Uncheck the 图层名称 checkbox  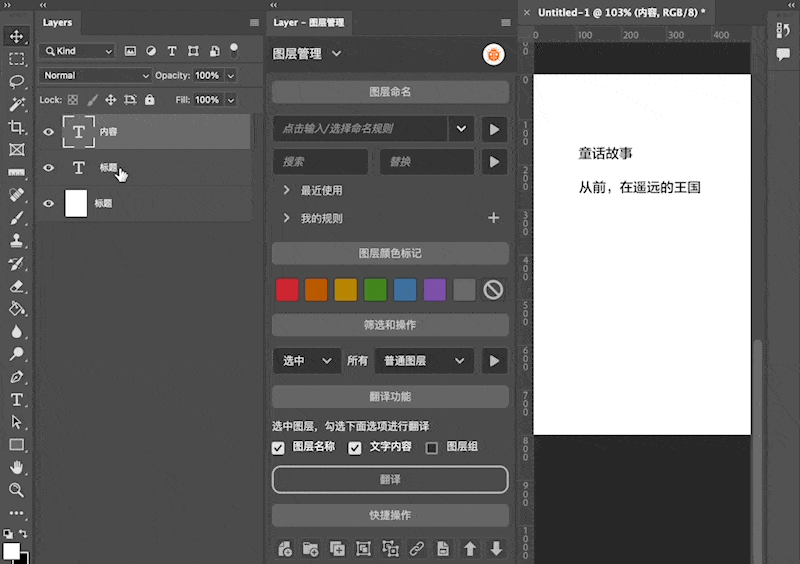coord(278,448)
